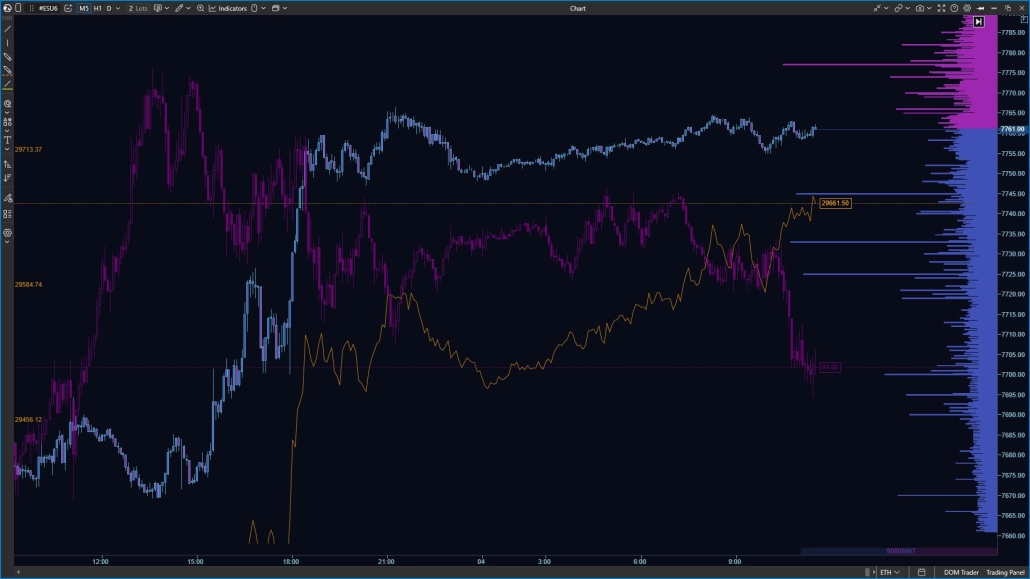Select the vertical line drawing tool
Viewport: 1030px width, 579px height.
[7, 43]
